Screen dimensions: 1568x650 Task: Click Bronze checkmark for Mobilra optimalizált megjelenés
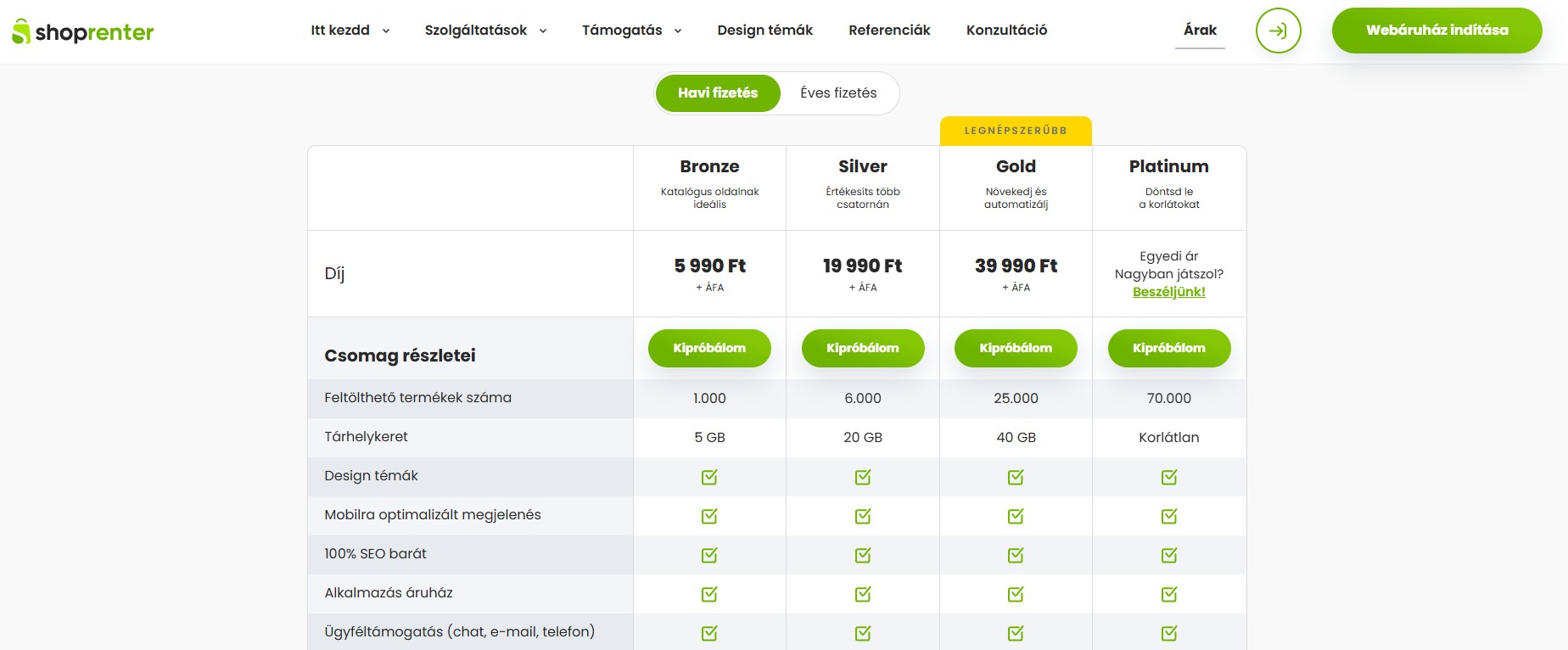(x=709, y=516)
